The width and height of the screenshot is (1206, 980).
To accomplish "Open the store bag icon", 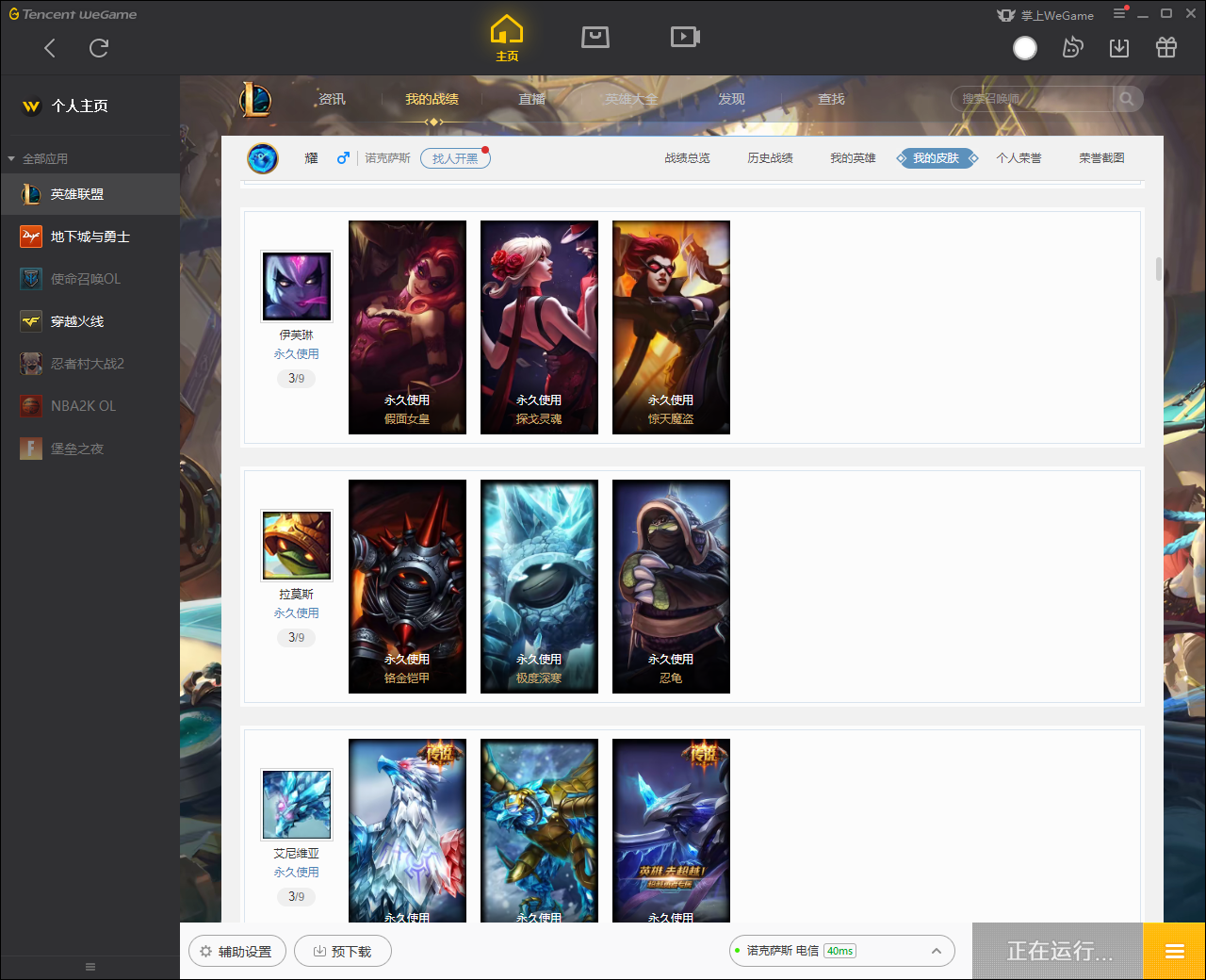I will pyautogui.click(x=595, y=37).
